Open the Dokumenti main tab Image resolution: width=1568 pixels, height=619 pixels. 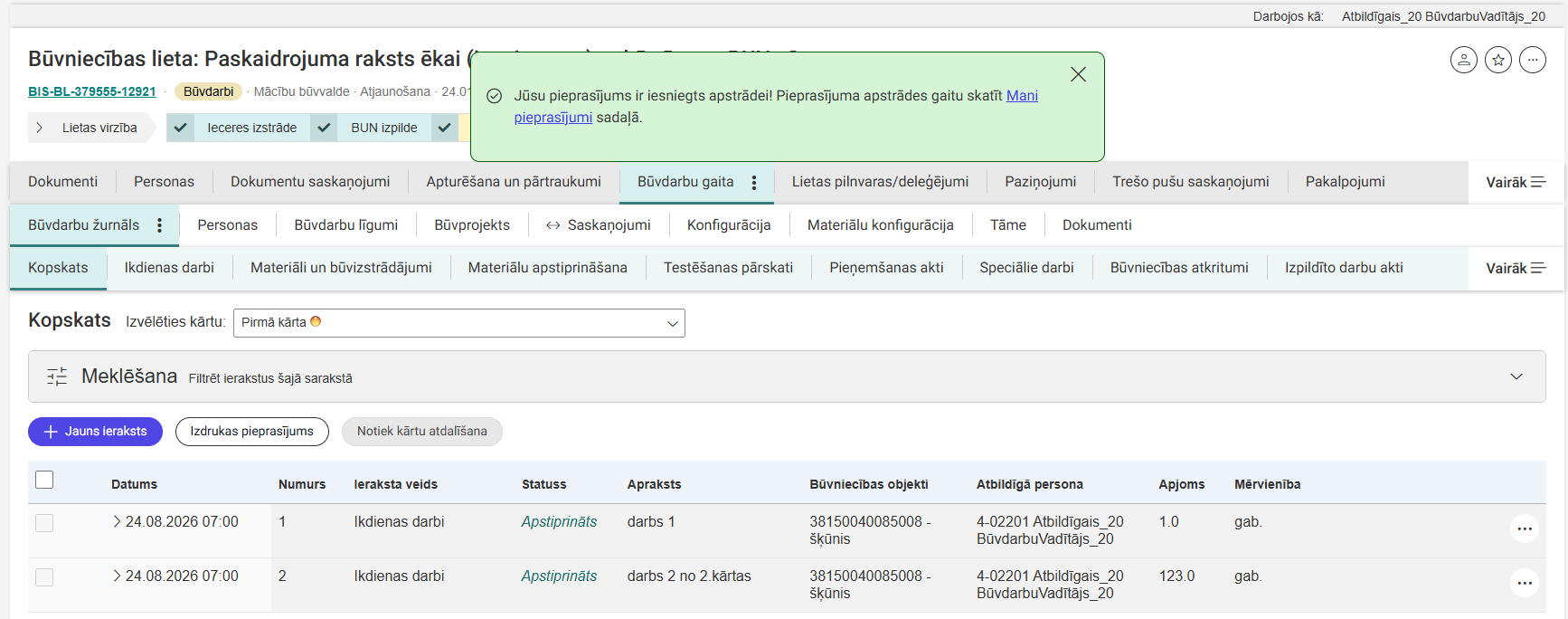62,182
